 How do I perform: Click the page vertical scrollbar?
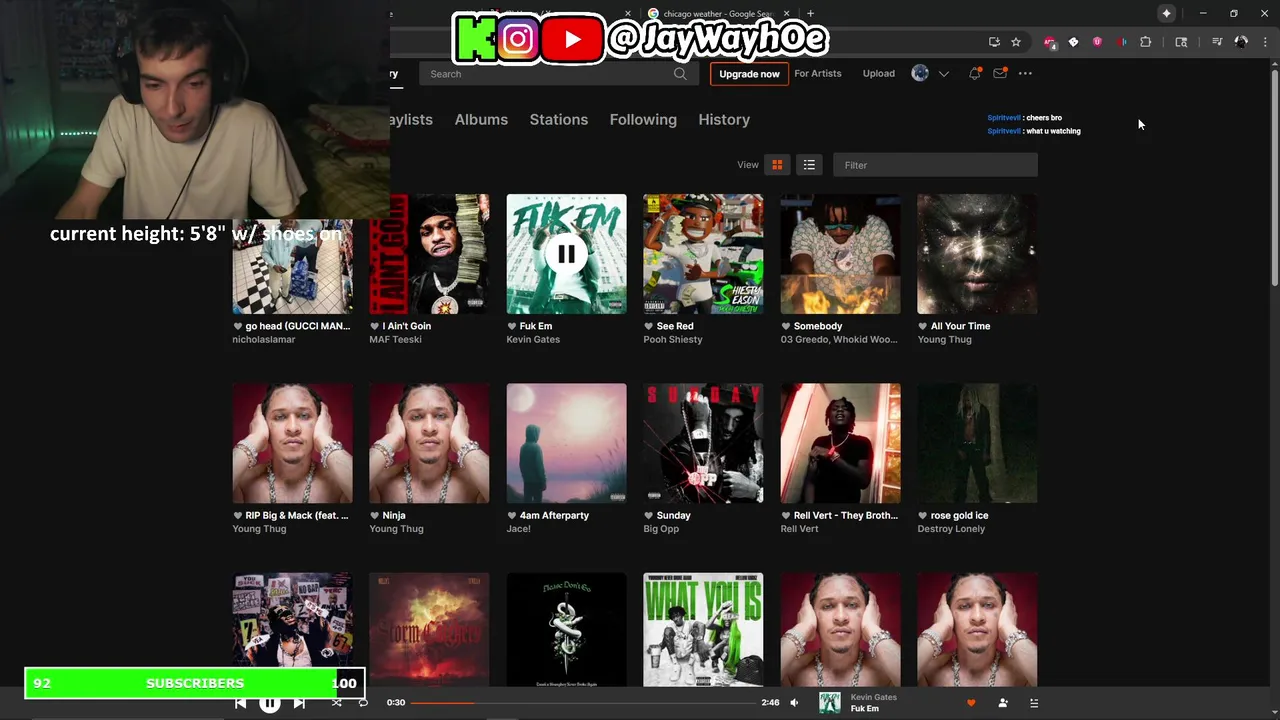1273,180
